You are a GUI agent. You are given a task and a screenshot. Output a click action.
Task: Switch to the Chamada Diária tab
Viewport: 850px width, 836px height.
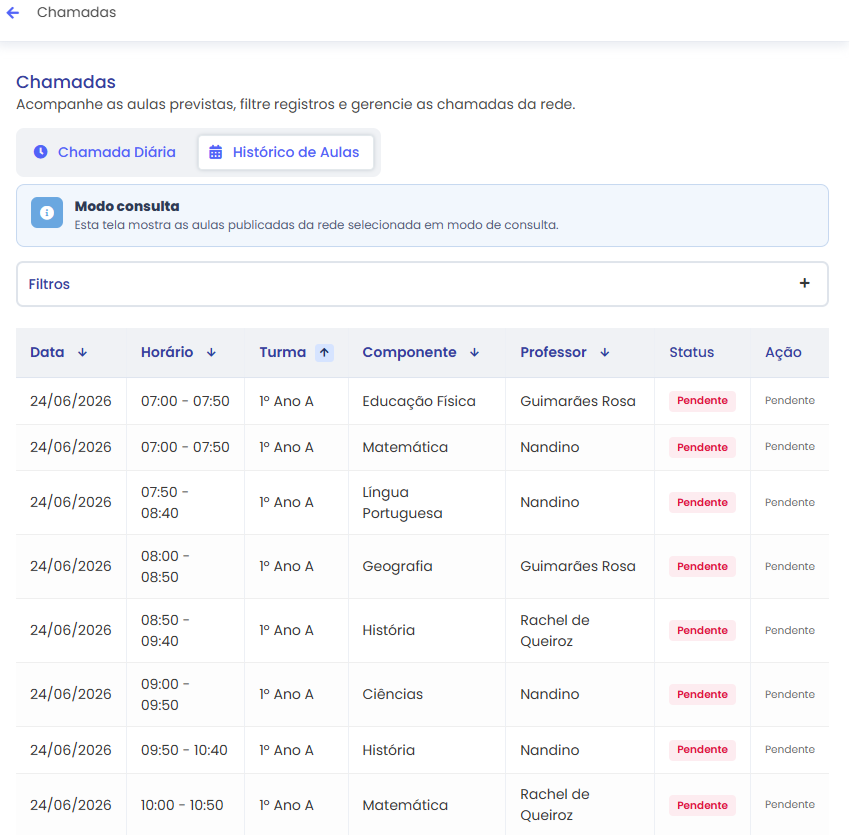click(105, 152)
